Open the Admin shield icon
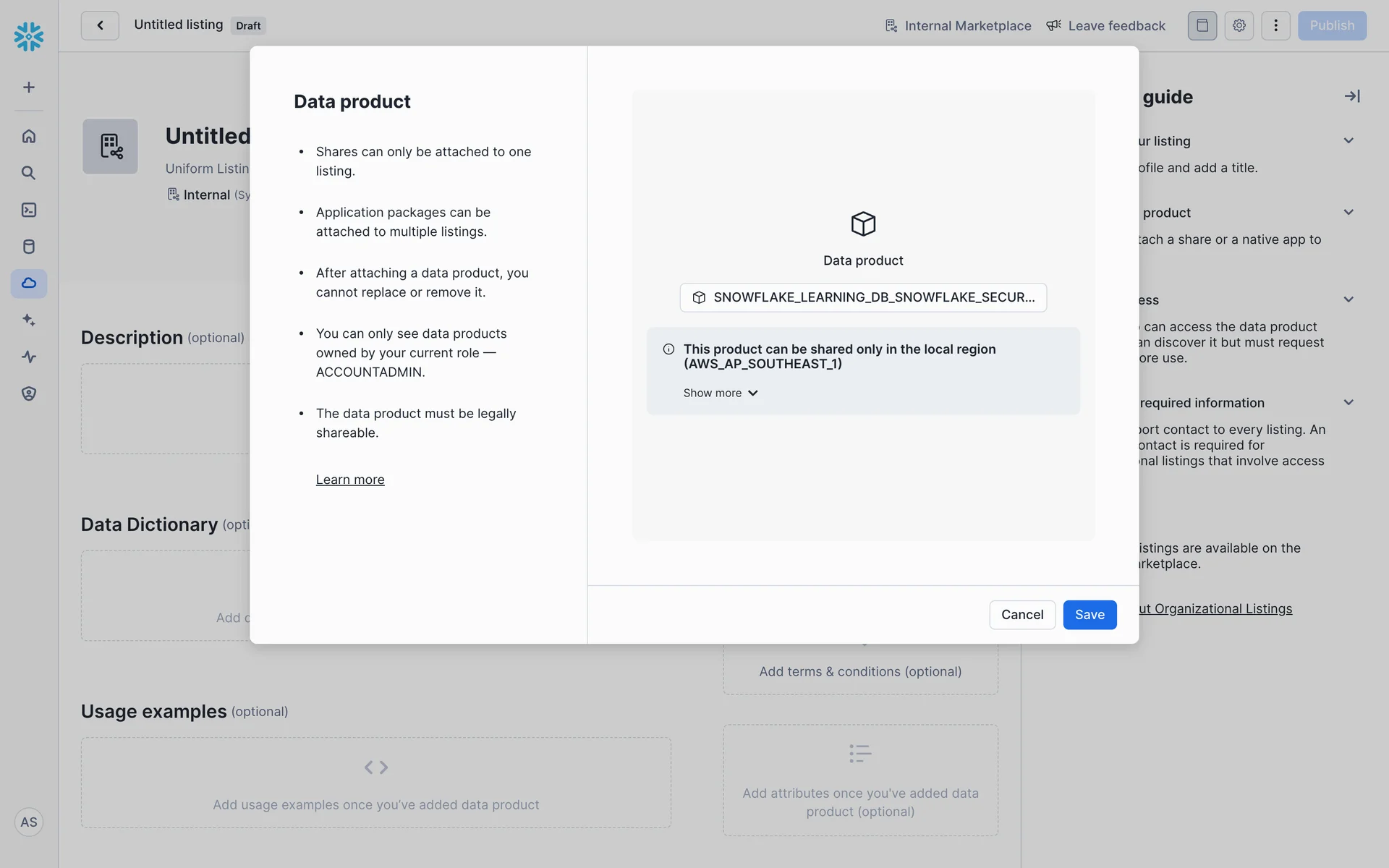Image resolution: width=1389 pixels, height=868 pixels. point(29,393)
